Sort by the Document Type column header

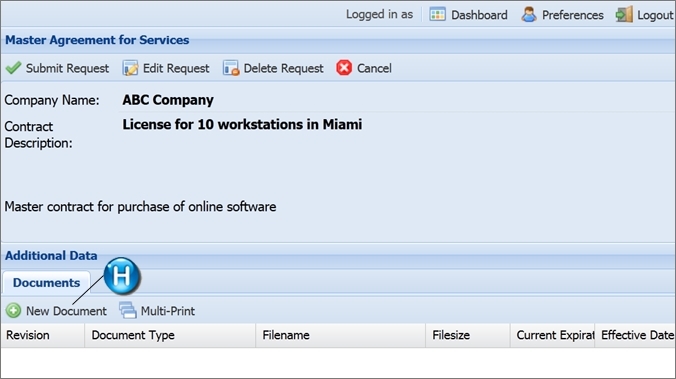170,335
